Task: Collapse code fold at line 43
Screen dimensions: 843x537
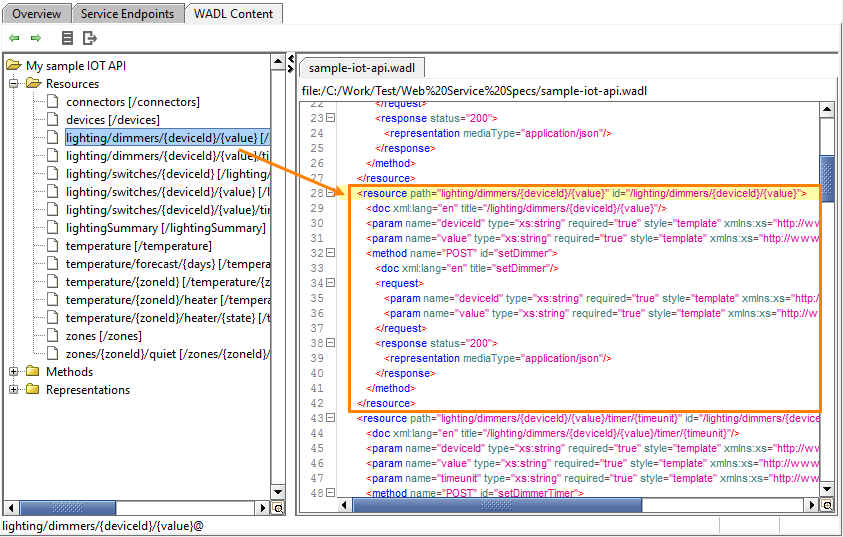Action: point(331,418)
